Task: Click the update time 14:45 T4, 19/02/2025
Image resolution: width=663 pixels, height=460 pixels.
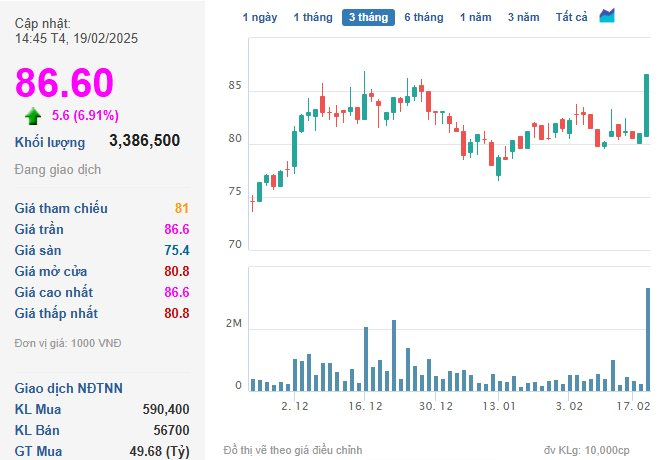Action: [77, 38]
